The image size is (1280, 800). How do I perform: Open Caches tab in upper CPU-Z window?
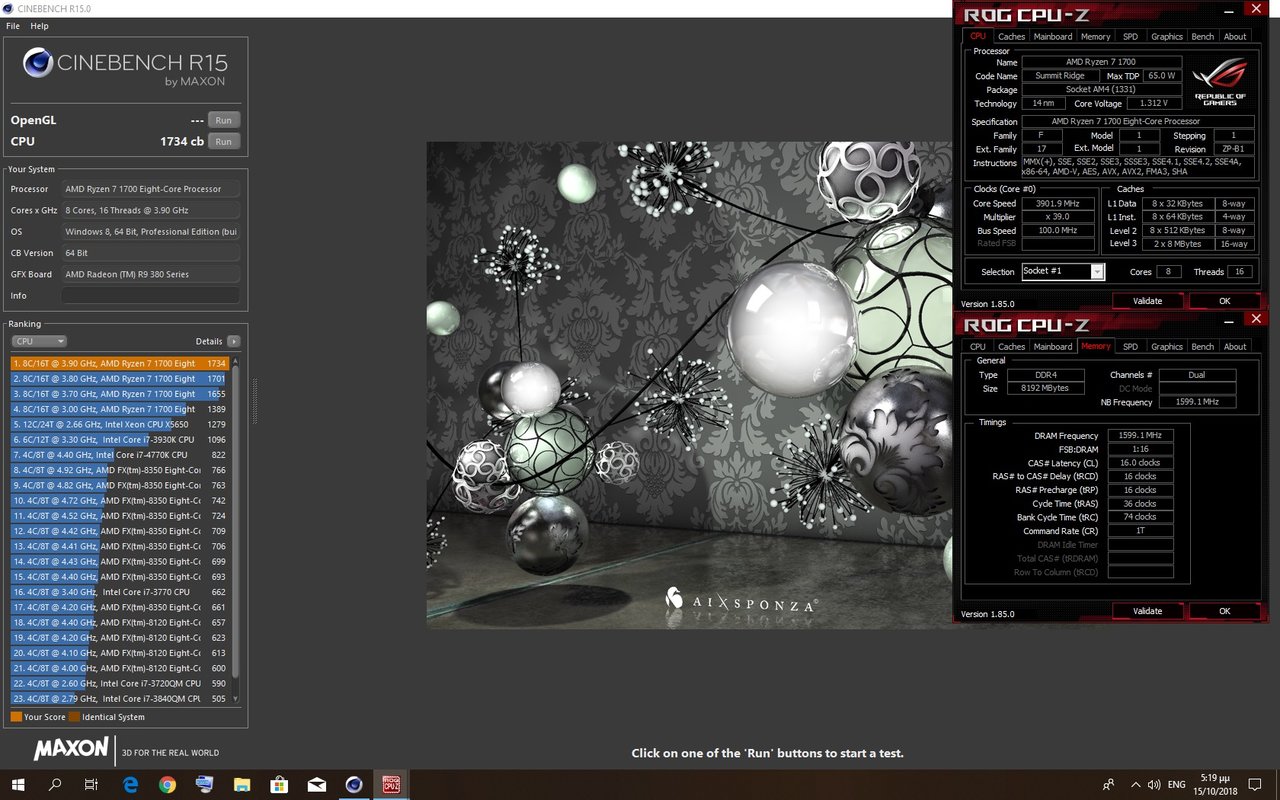pos(1011,37)
